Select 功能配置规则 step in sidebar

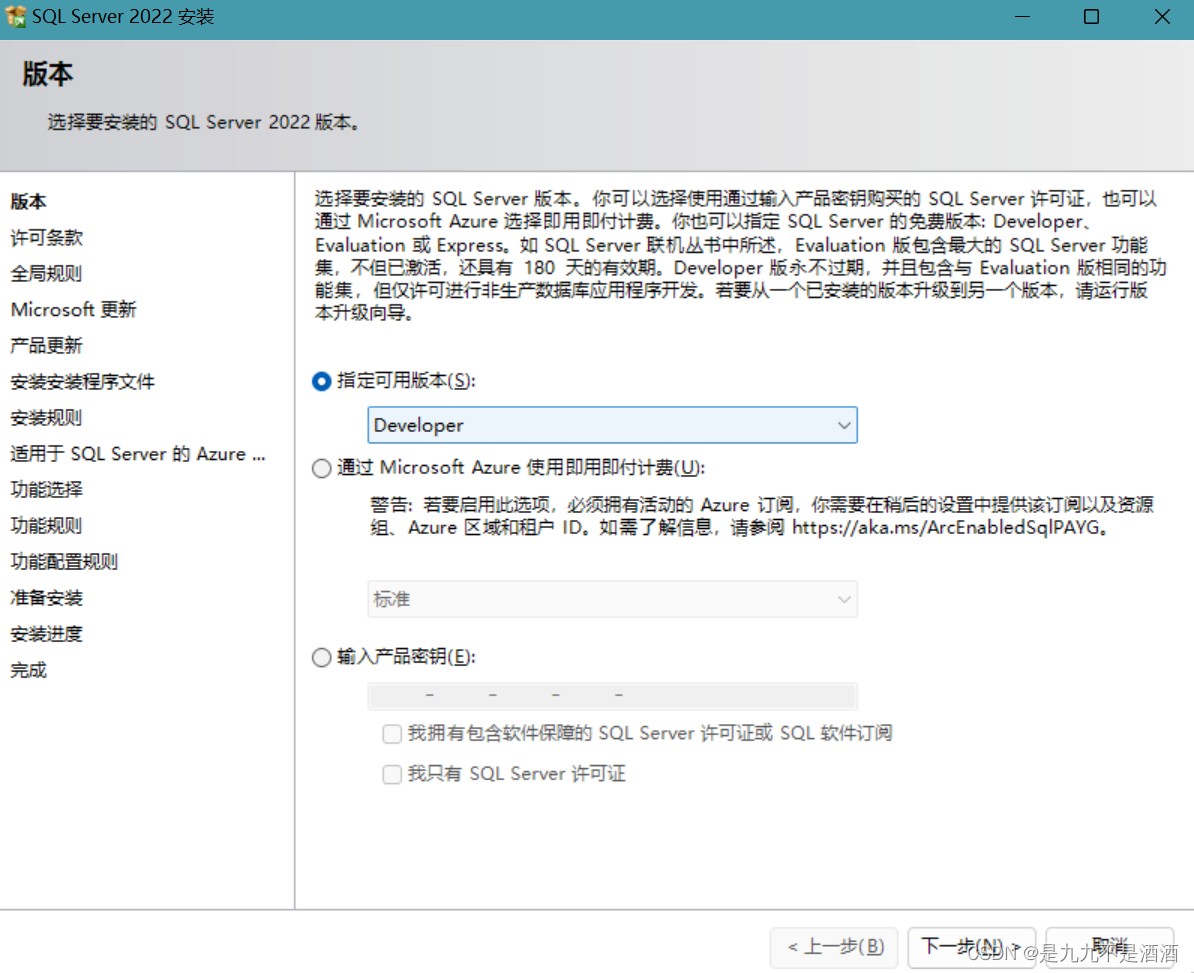pos(64,562)
